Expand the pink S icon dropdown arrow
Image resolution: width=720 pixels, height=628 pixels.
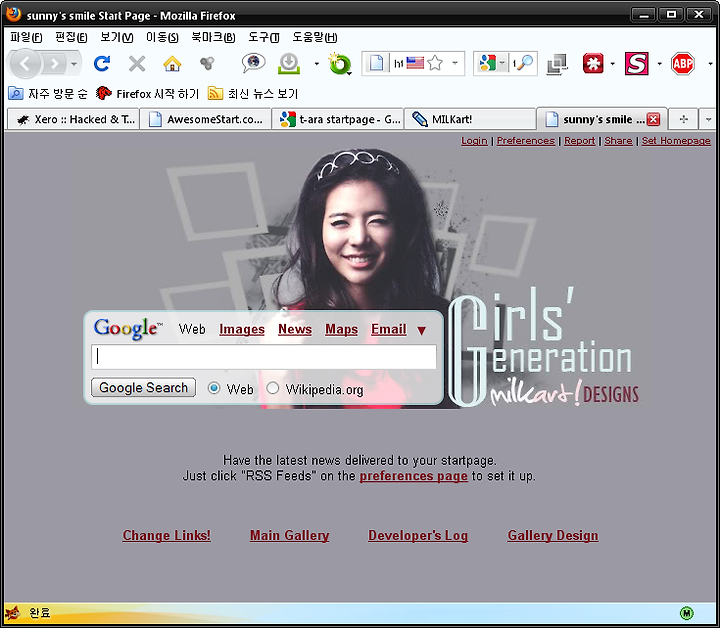(659, 64)
